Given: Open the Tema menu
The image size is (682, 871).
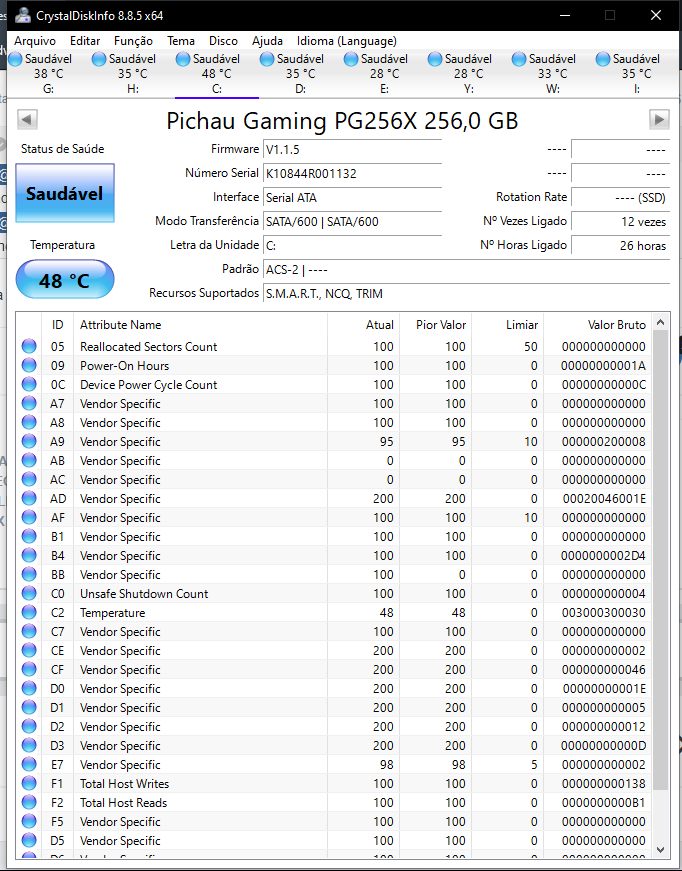Looking at the screenshot, I should (181, 41).
